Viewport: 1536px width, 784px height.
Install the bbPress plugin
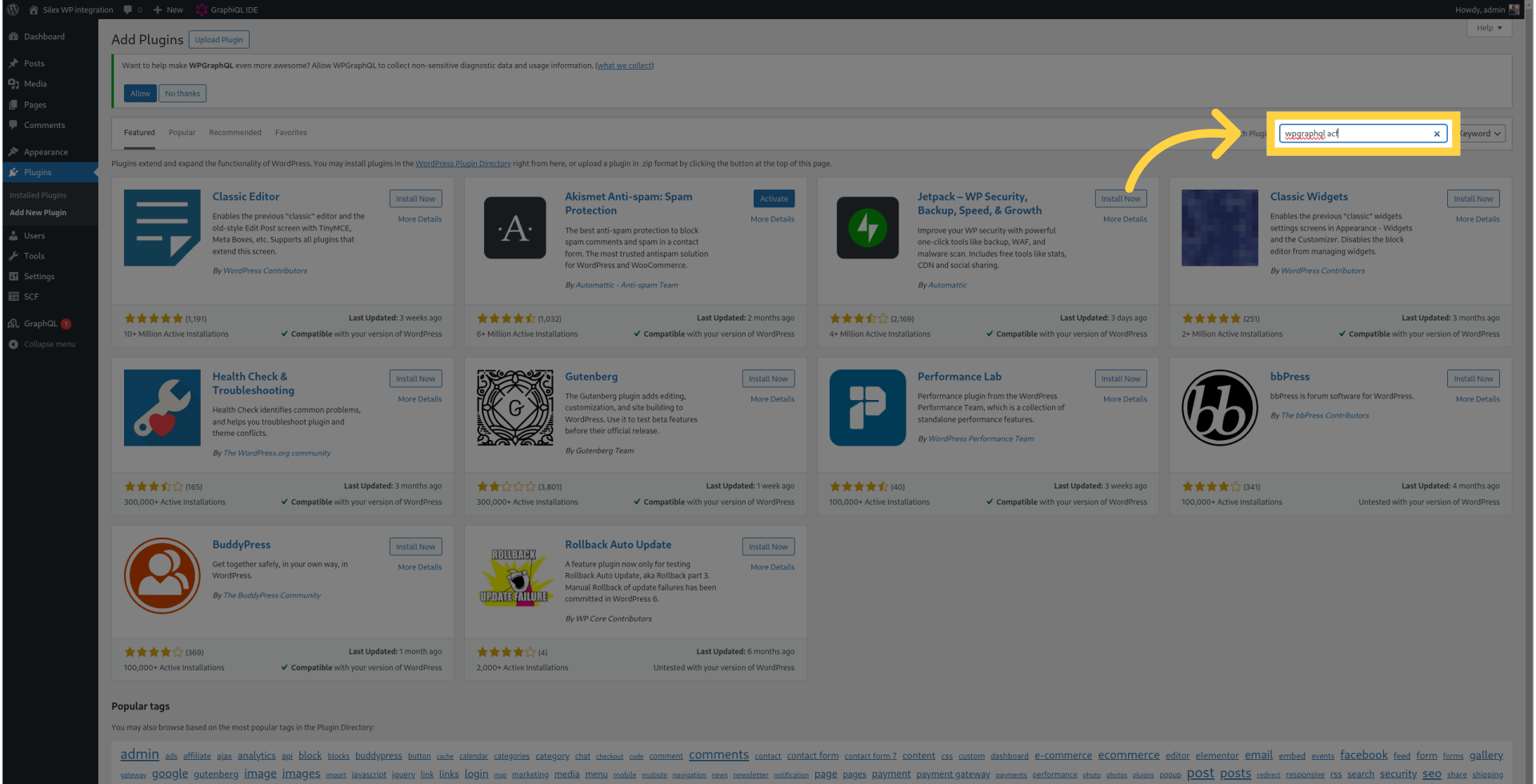tap(1474, 378)
